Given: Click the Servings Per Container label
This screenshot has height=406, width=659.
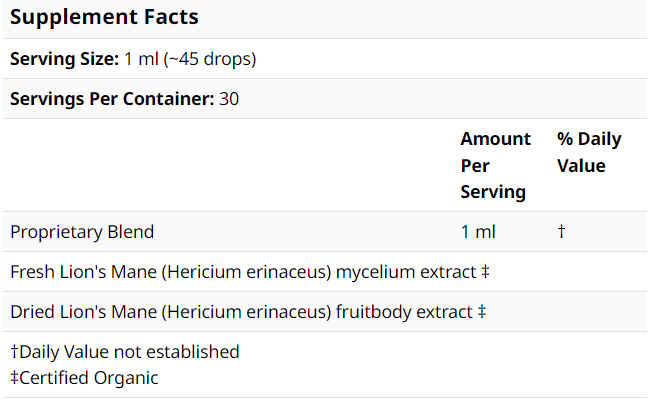Looking at the screenshot, I should point(111,99).
